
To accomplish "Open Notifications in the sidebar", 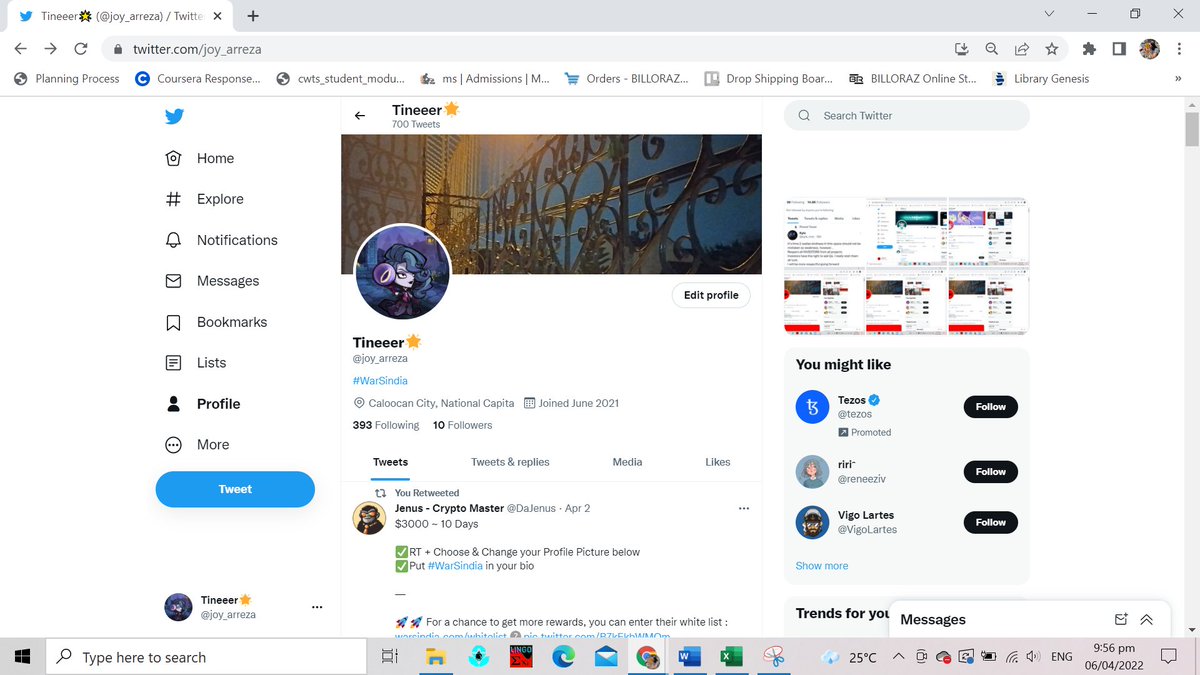I will (221, 240).
